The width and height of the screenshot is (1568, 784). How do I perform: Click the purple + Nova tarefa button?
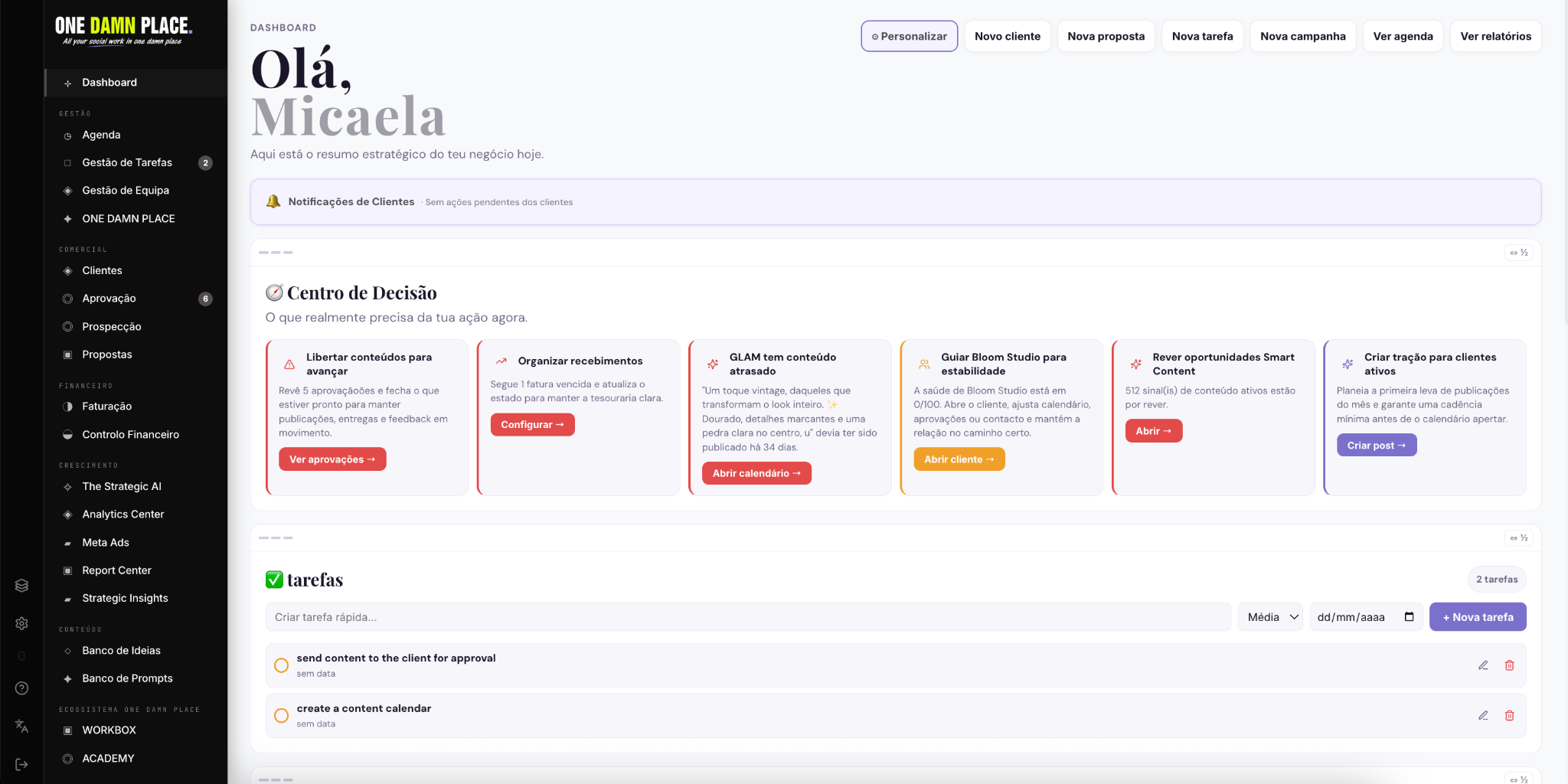tap(1478, 617)
